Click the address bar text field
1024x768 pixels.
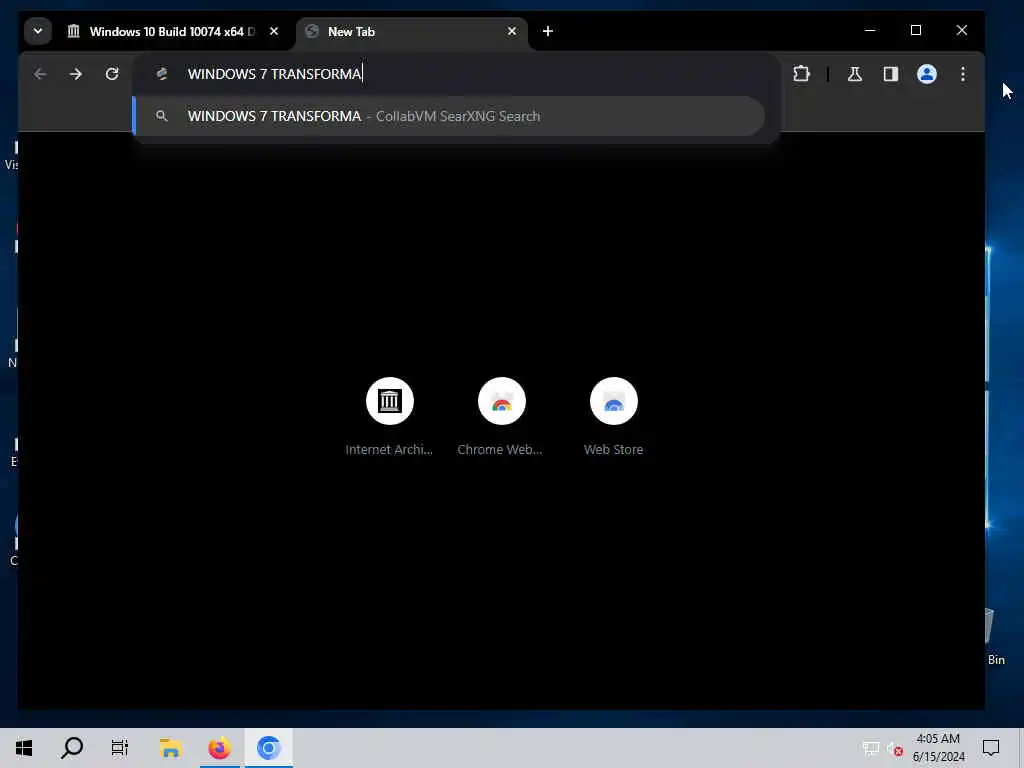point(457,74)
